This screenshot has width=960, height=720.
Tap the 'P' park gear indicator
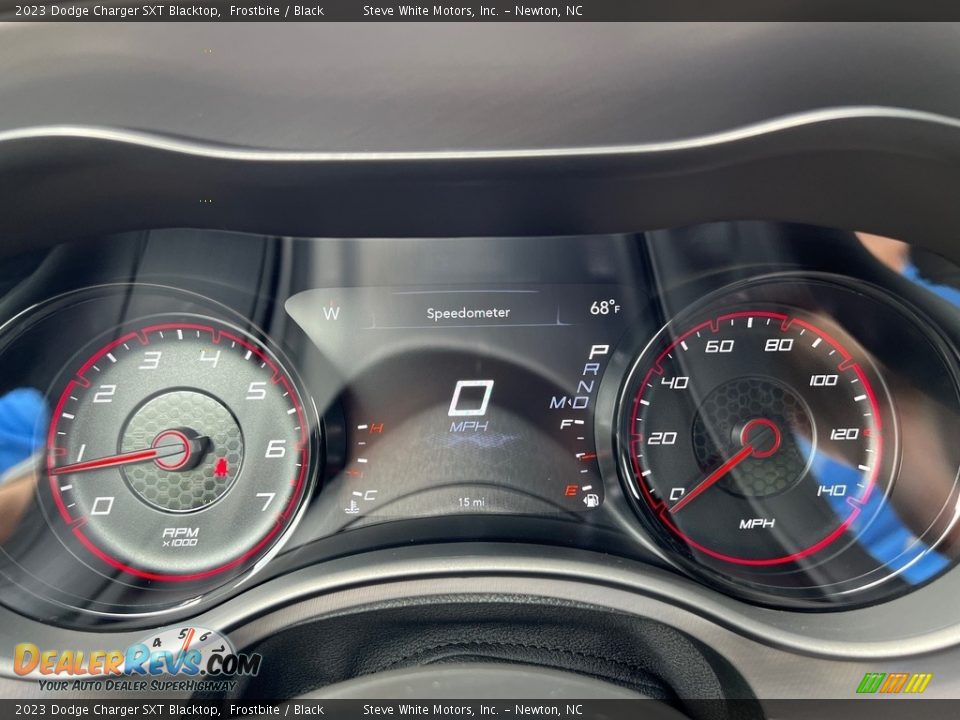coord(598,351)
